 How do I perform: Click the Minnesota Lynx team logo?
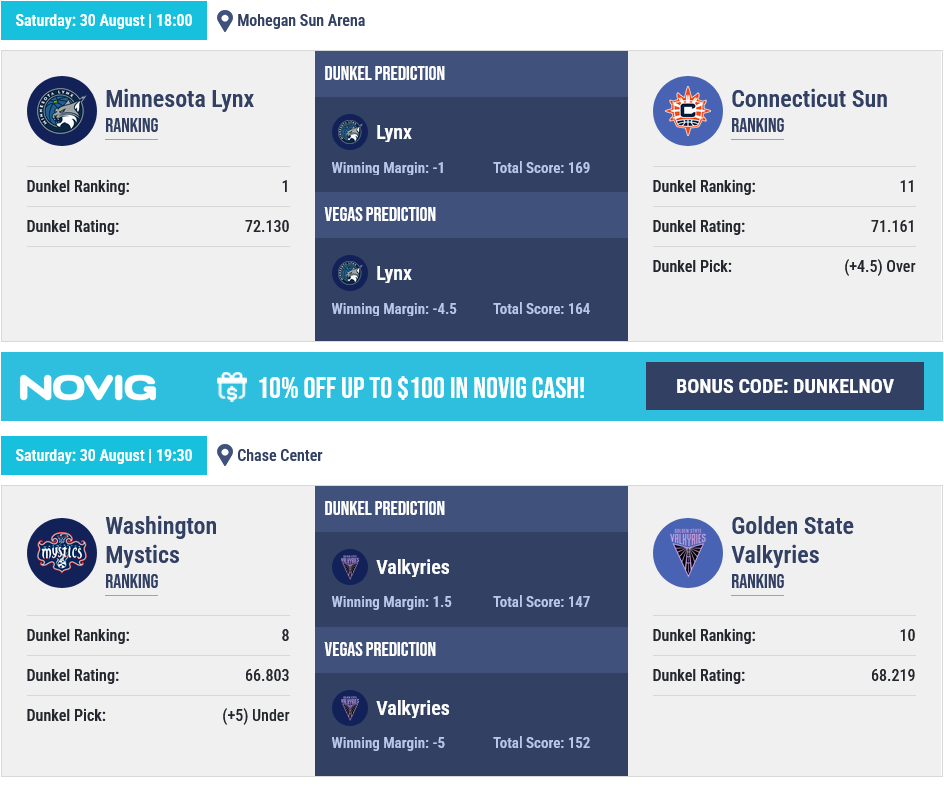62,111
